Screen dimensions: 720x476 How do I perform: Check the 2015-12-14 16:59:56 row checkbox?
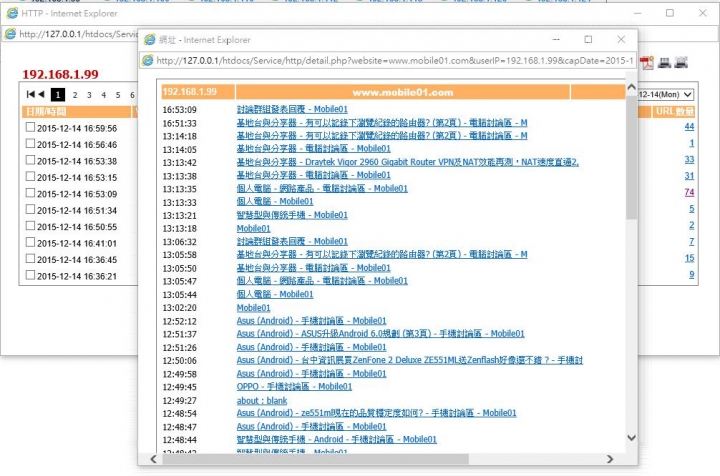click(x=30, y=127)
